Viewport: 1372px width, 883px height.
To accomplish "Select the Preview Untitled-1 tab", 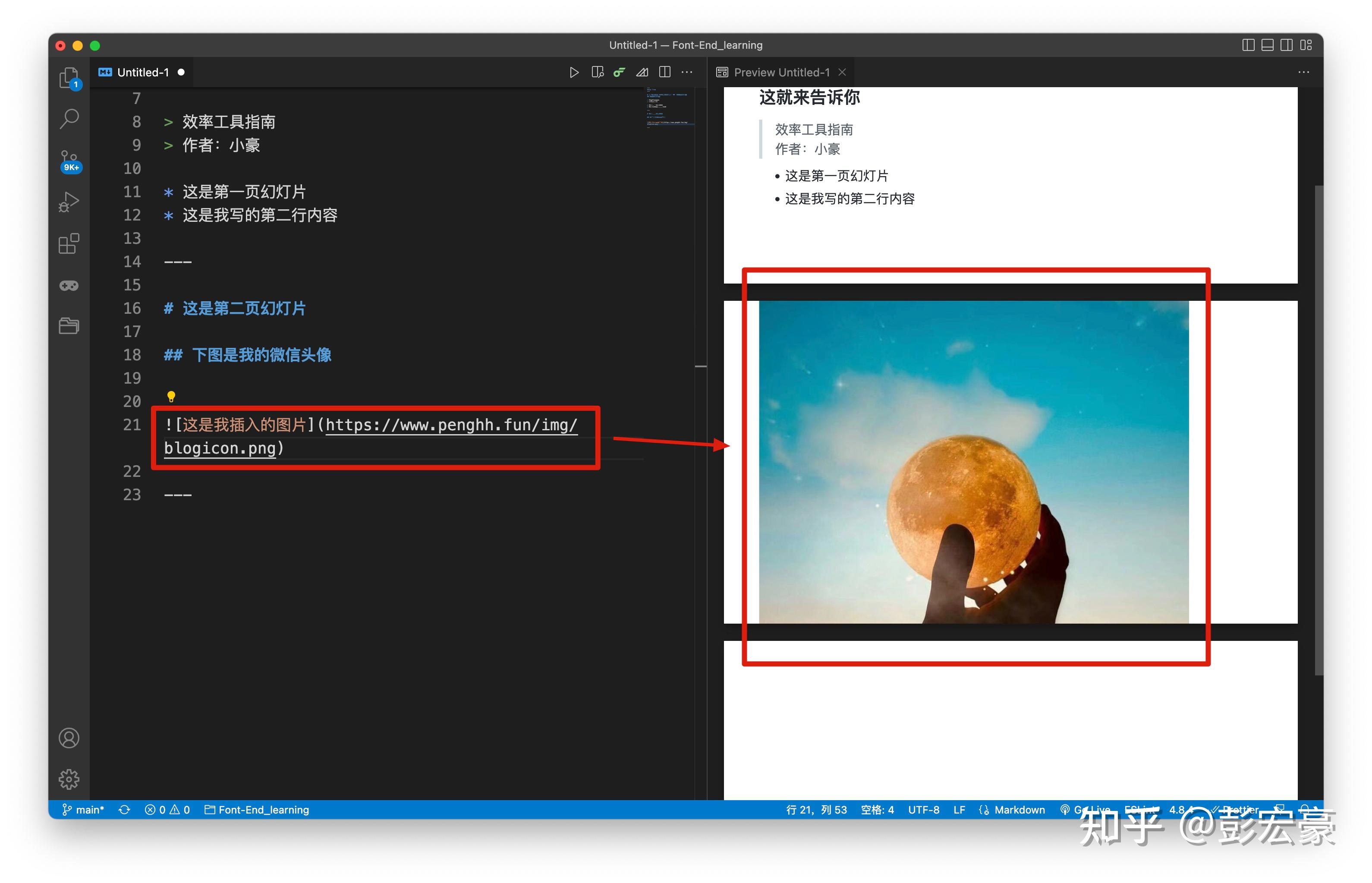I will (x=781, y=72).
